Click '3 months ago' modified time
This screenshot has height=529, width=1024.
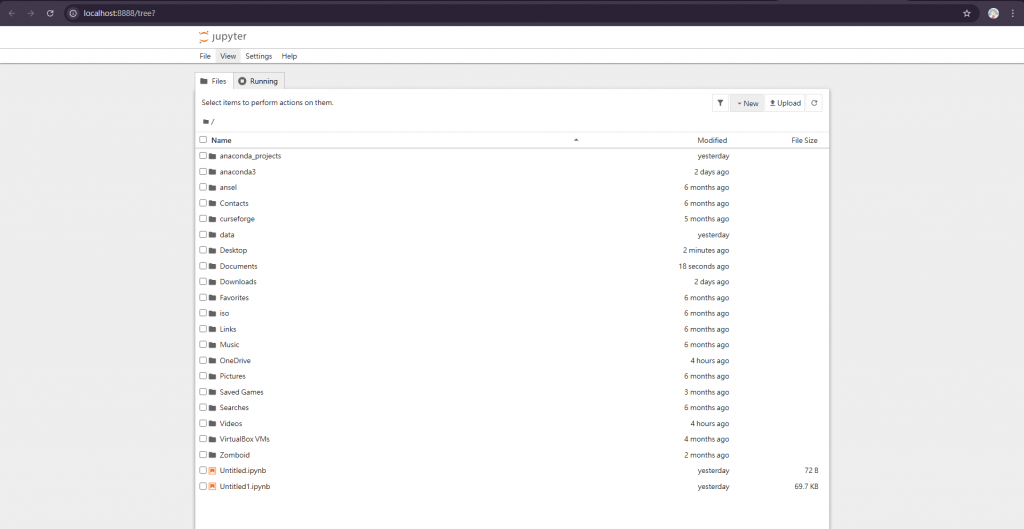tap(707, 392)
